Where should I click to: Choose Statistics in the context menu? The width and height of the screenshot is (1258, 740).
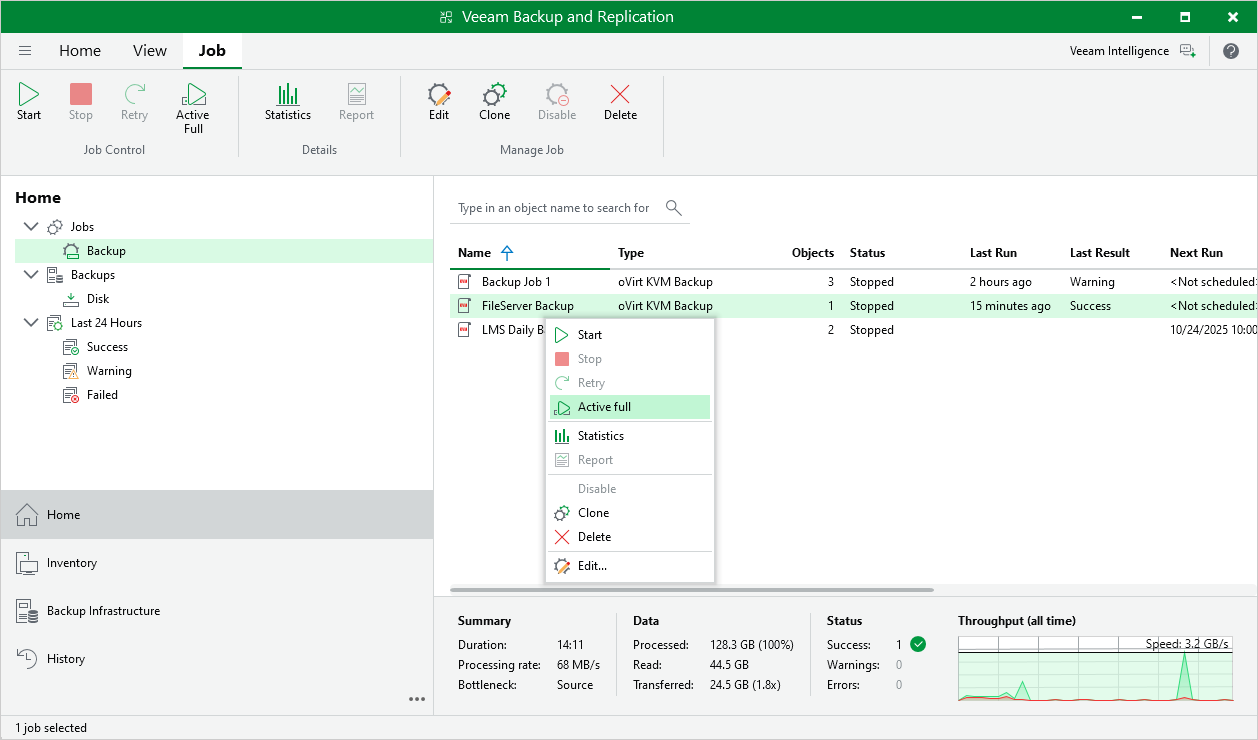pyautogui.click(x=630, y=436)
